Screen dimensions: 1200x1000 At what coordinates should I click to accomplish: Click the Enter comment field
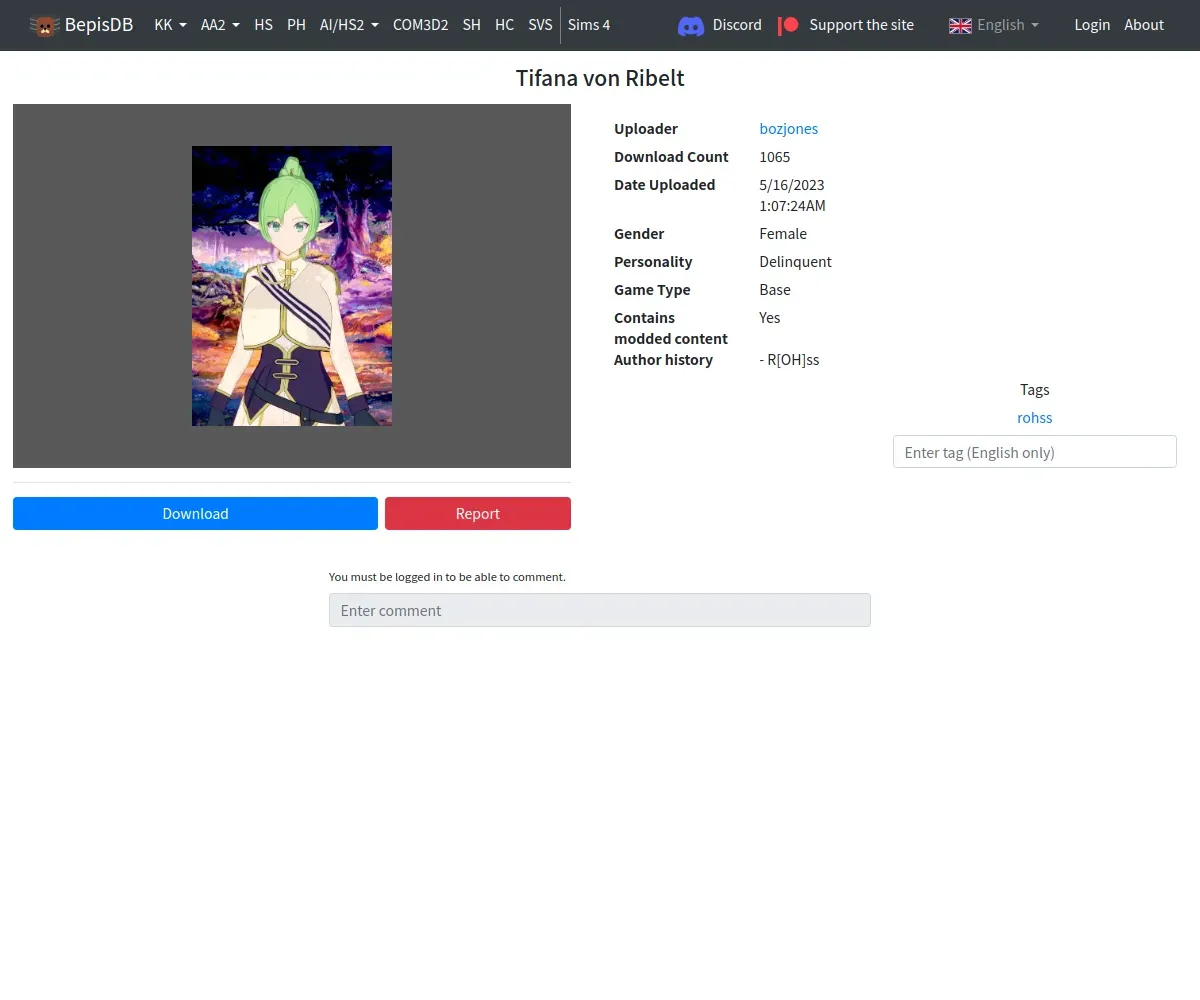(600, 610)
